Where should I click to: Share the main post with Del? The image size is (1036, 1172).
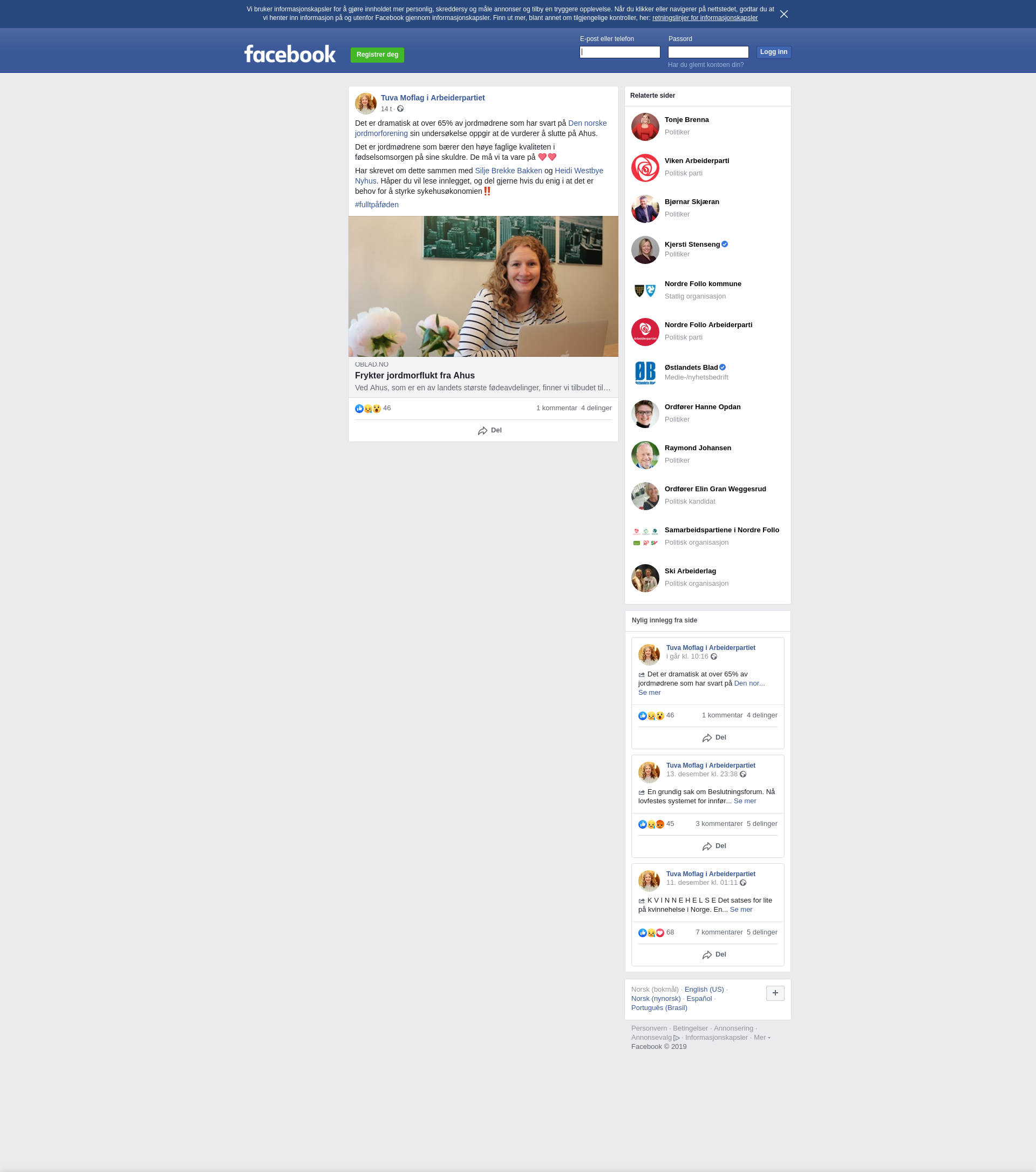click(490, 430)
